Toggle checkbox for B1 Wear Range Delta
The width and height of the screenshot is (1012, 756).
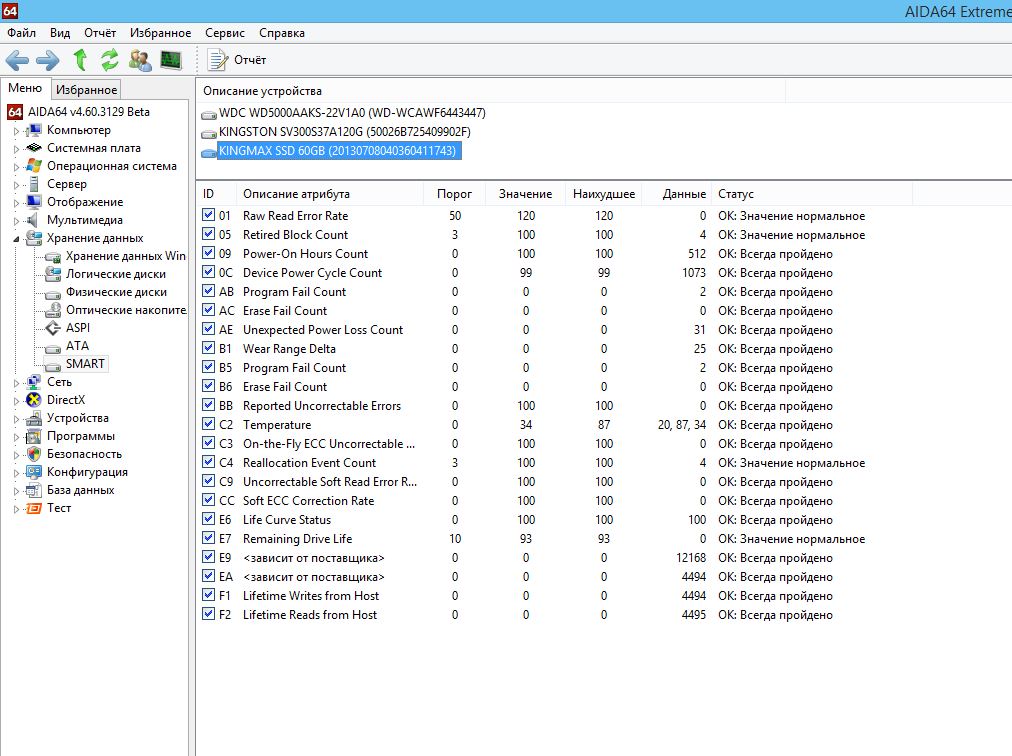click(208, 348)
